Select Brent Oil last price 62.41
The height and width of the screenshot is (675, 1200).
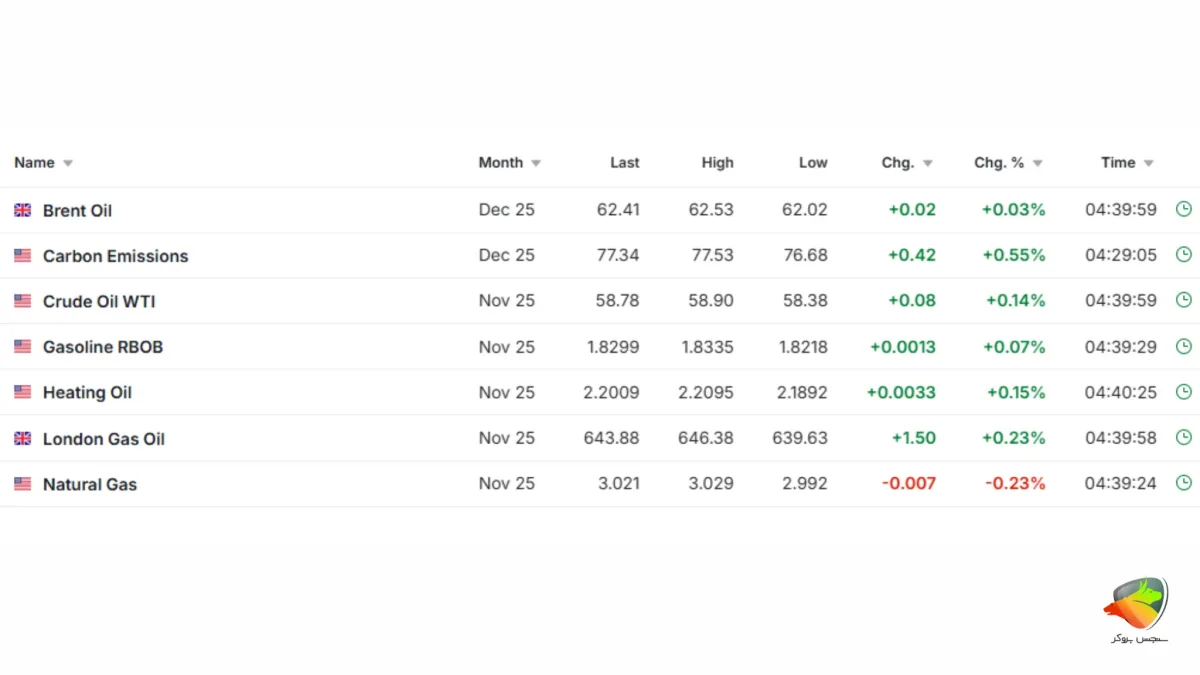click(618, 210)
